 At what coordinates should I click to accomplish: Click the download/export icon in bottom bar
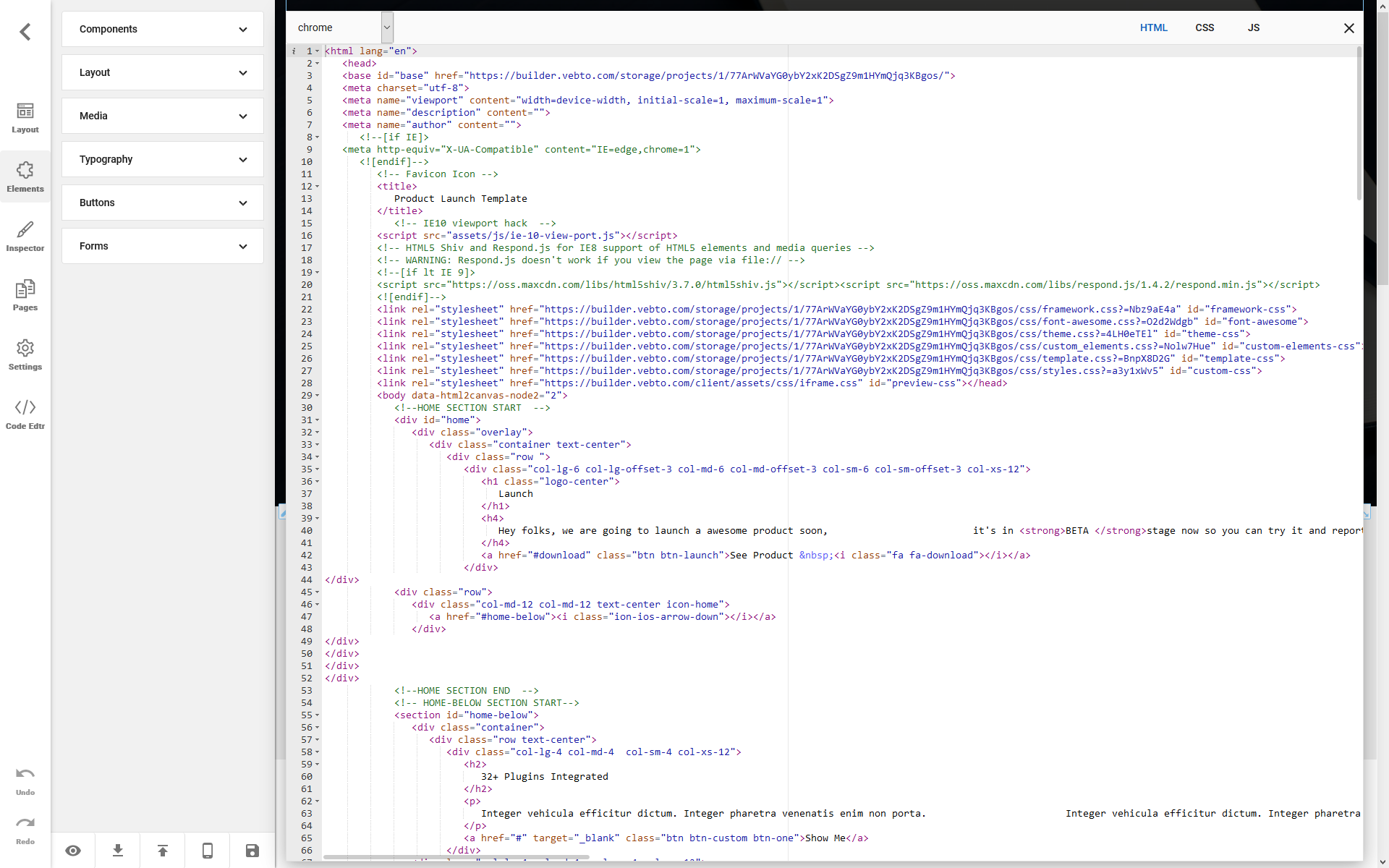click(x=118, y=851)
